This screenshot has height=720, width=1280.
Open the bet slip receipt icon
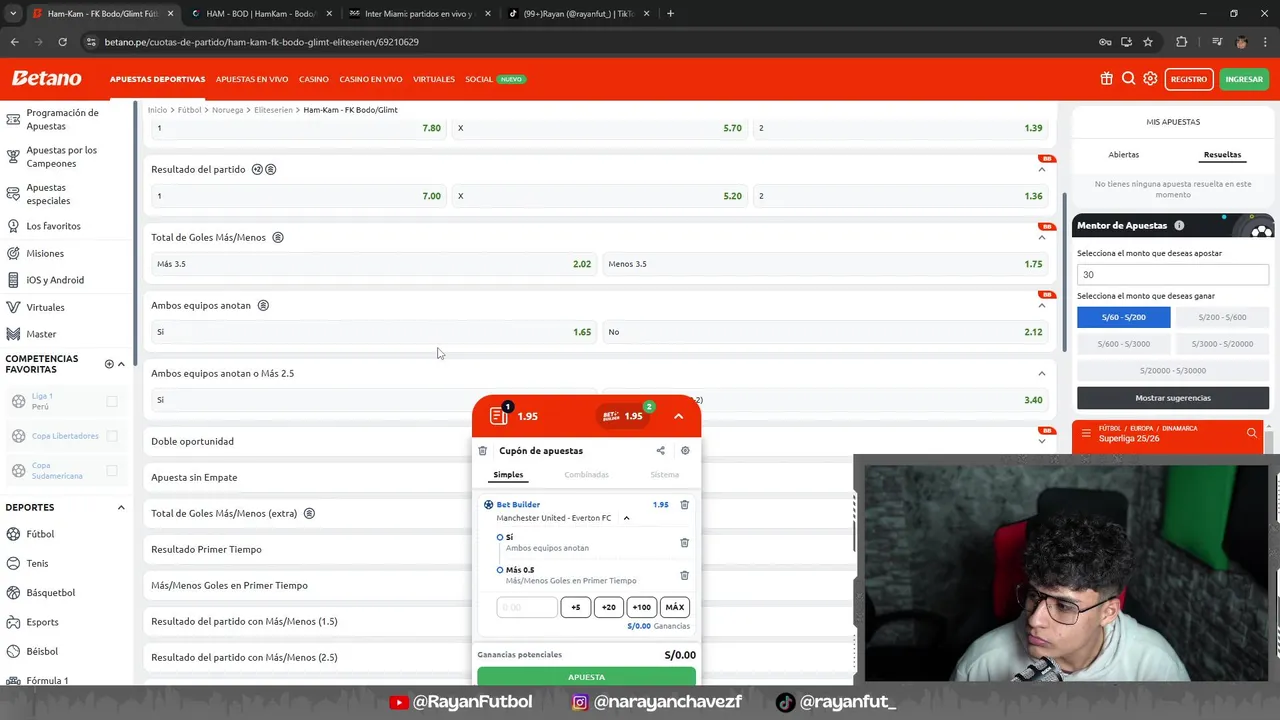pos(499,416)
